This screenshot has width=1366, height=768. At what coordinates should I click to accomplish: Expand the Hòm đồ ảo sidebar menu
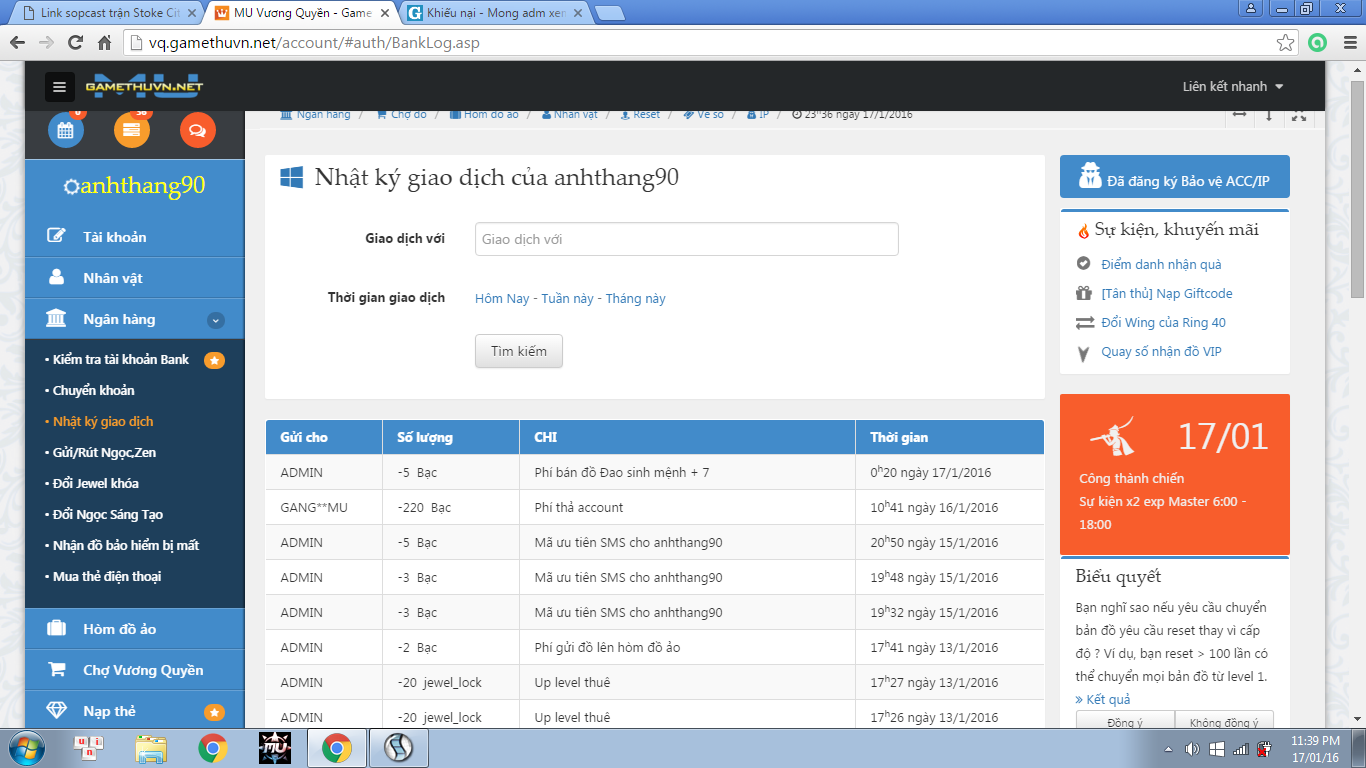click(120, 629)
